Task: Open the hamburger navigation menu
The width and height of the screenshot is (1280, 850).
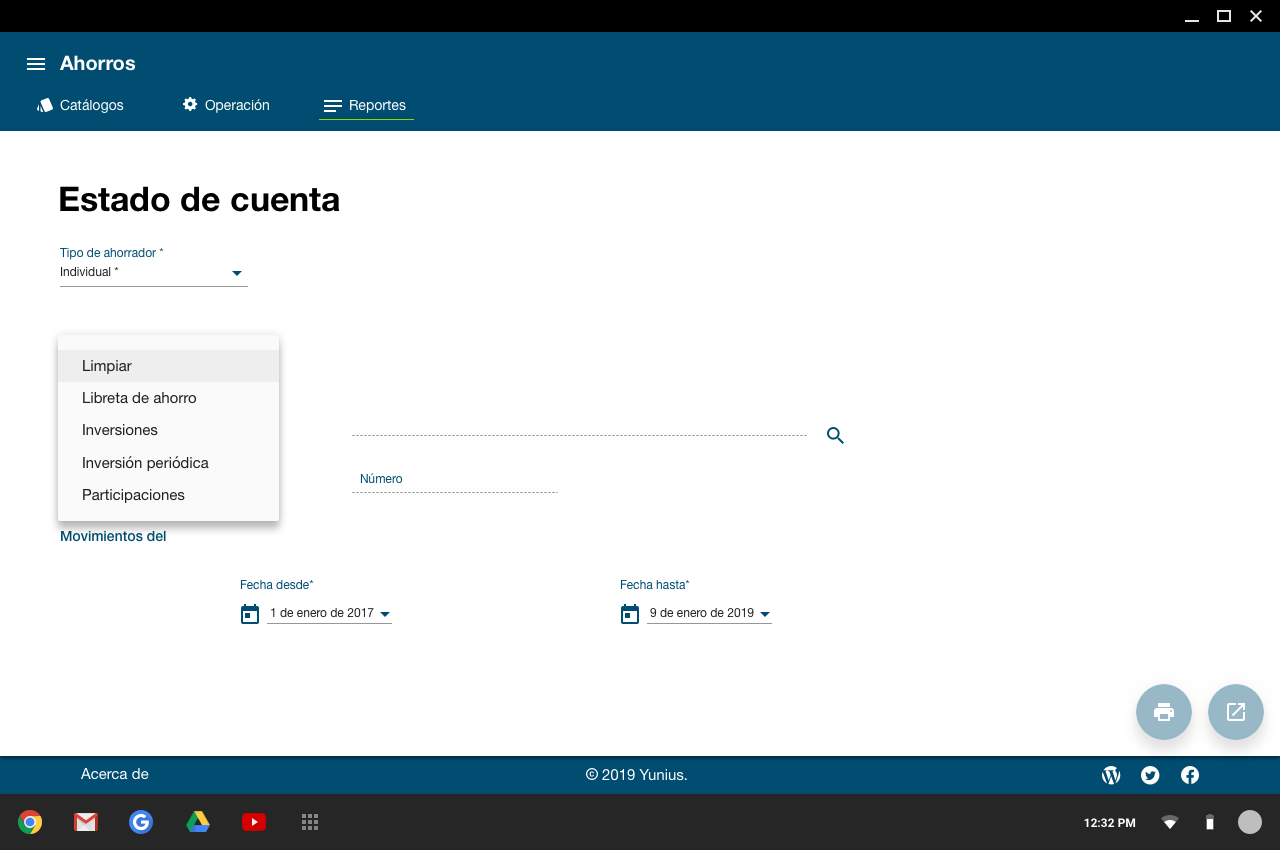Action: point(36,64)
